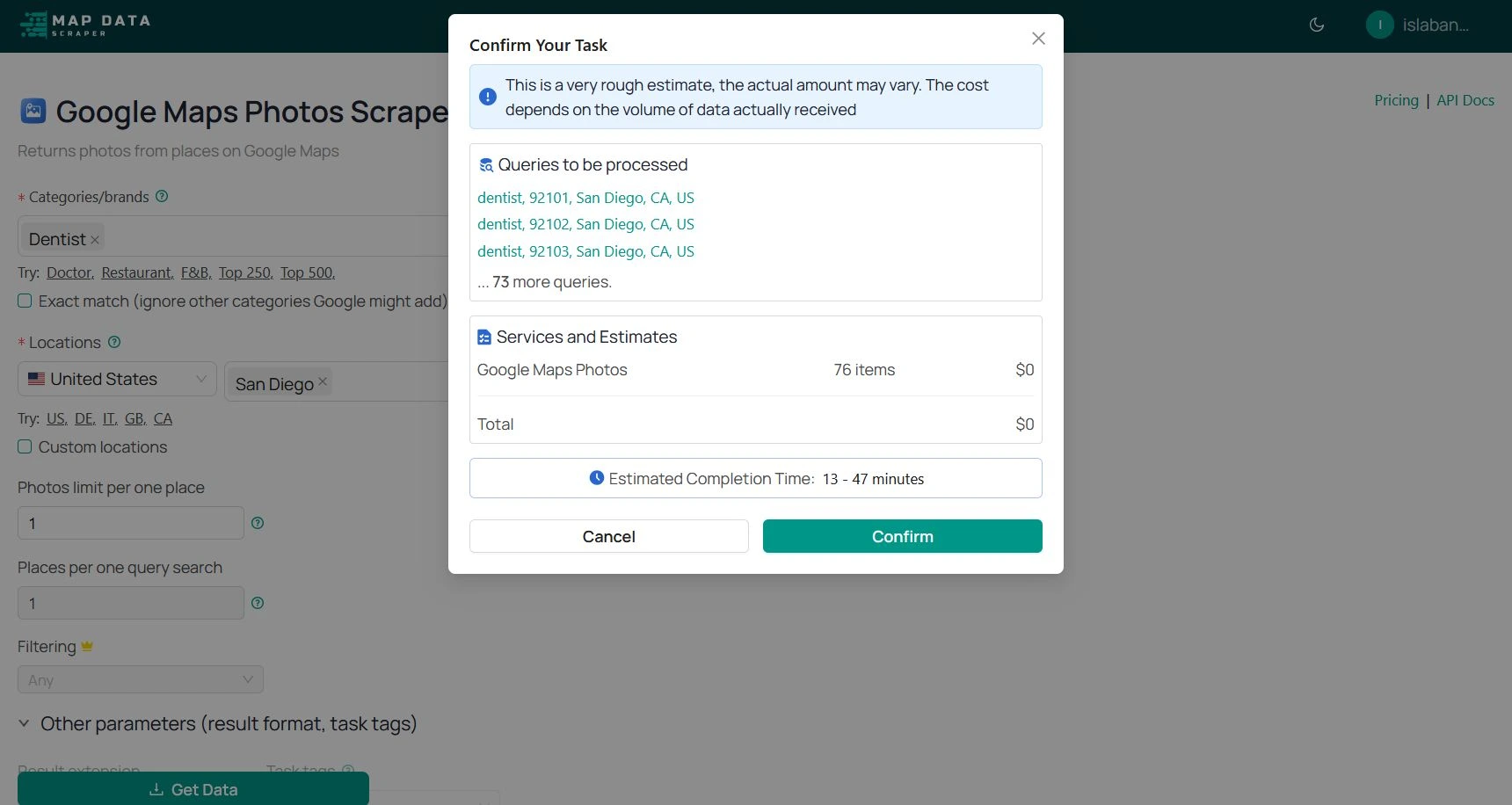Click Photos limit help icon

coord(258,523)
